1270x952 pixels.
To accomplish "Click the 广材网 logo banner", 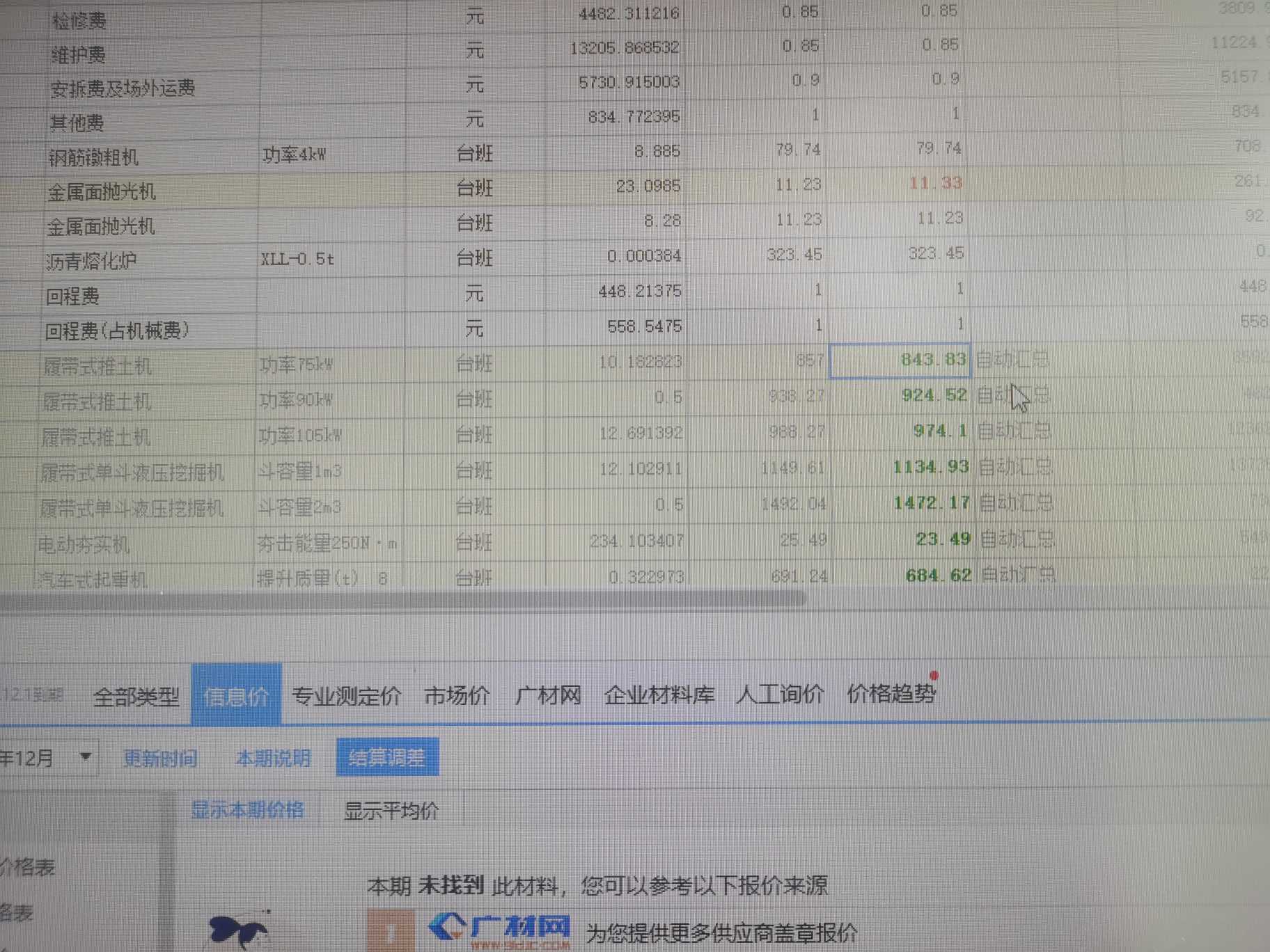I will click(x=500, y=930).
